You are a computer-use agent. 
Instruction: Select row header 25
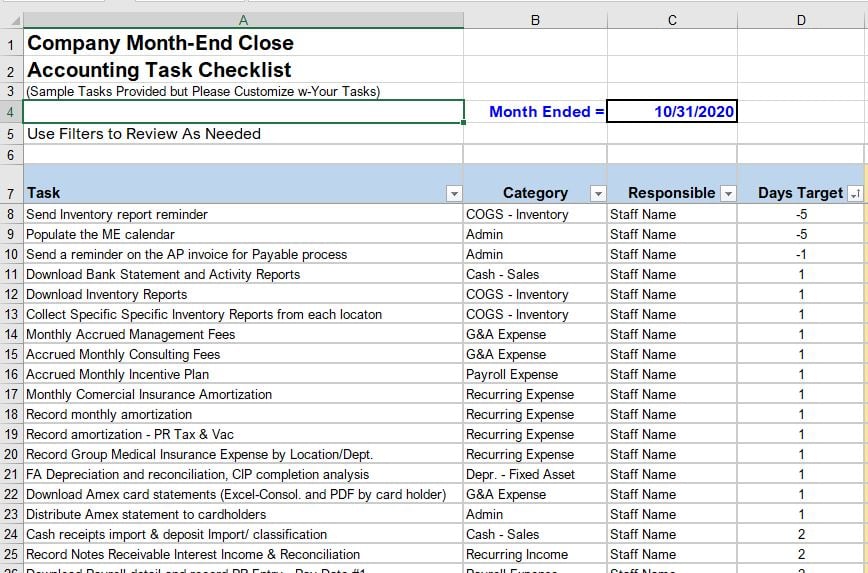[x=11, y=554]
